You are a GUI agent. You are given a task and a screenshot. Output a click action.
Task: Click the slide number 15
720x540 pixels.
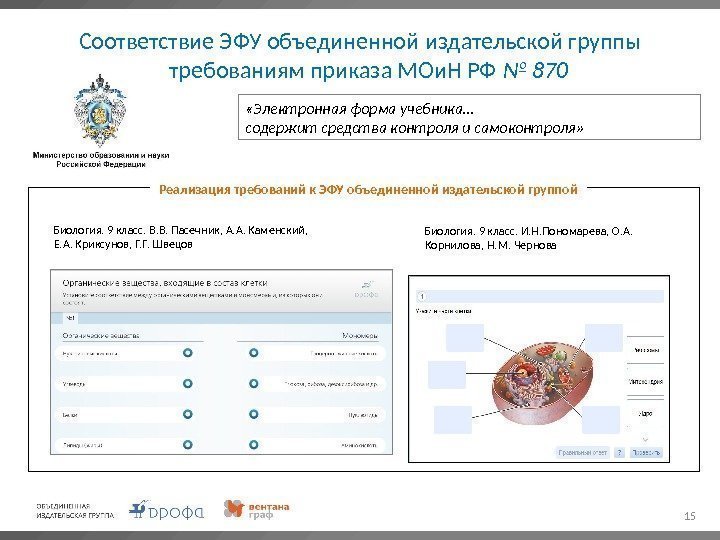click(690, 516)
